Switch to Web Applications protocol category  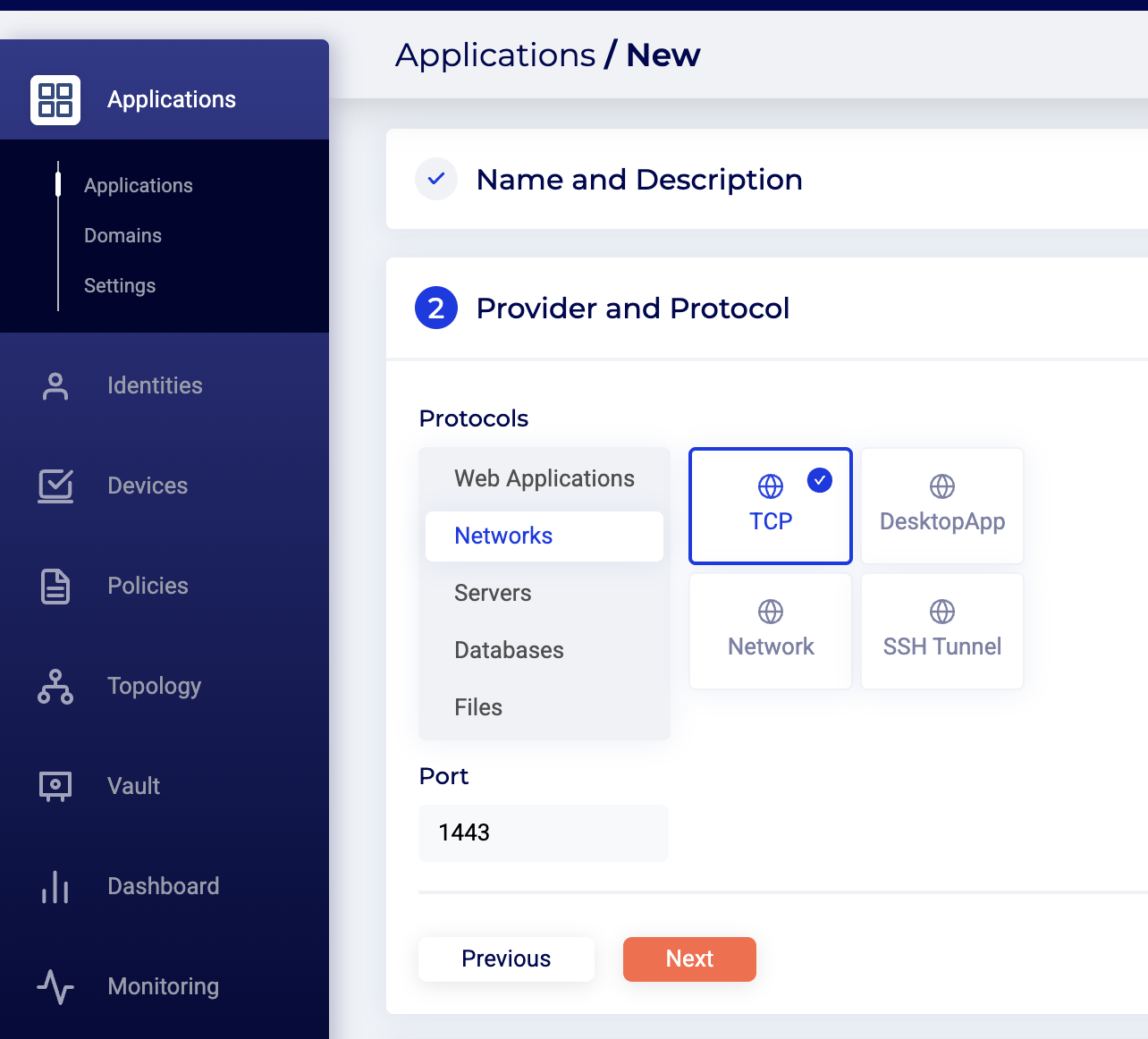[x=544, y=479]
